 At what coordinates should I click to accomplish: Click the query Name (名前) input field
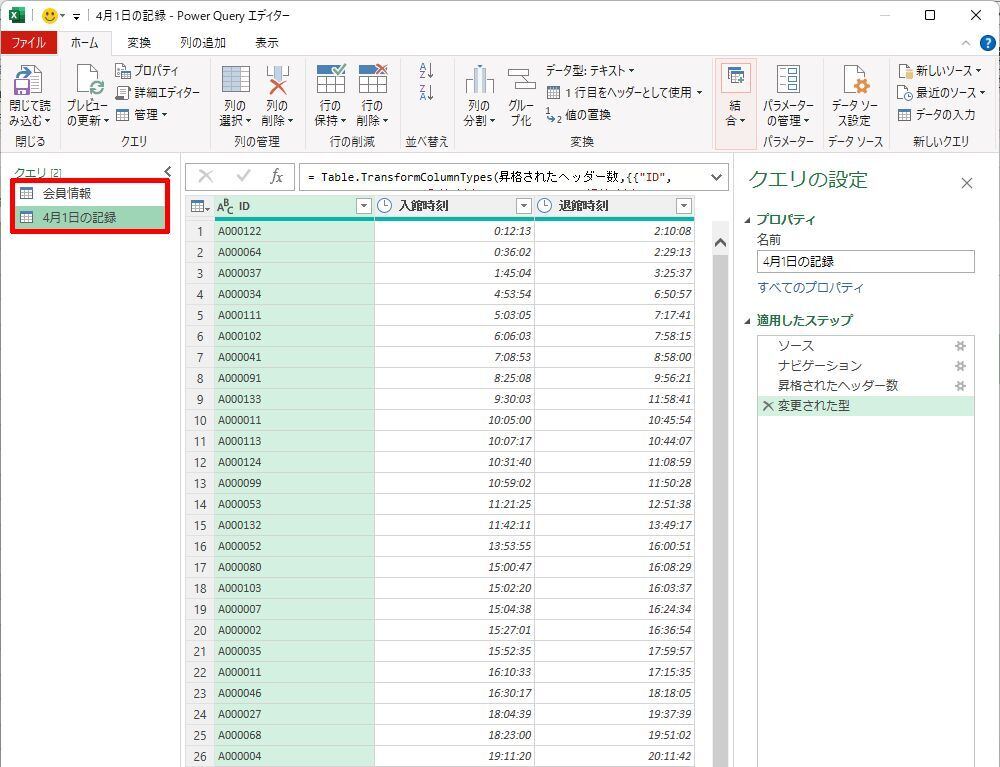865,261
